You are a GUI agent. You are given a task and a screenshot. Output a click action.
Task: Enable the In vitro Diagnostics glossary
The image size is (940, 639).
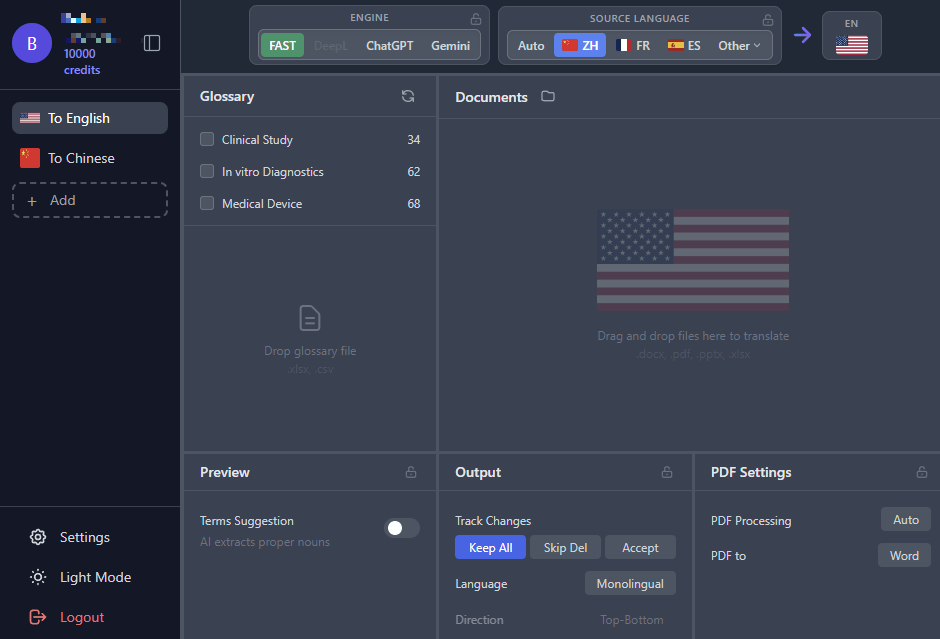[207, 171]
